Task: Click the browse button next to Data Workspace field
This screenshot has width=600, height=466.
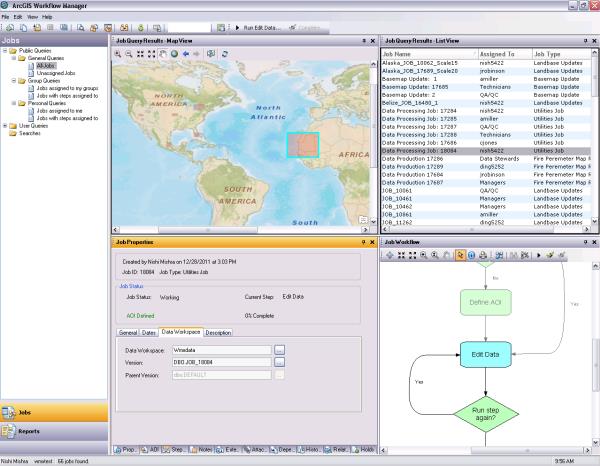Action: tap(279, 350)
